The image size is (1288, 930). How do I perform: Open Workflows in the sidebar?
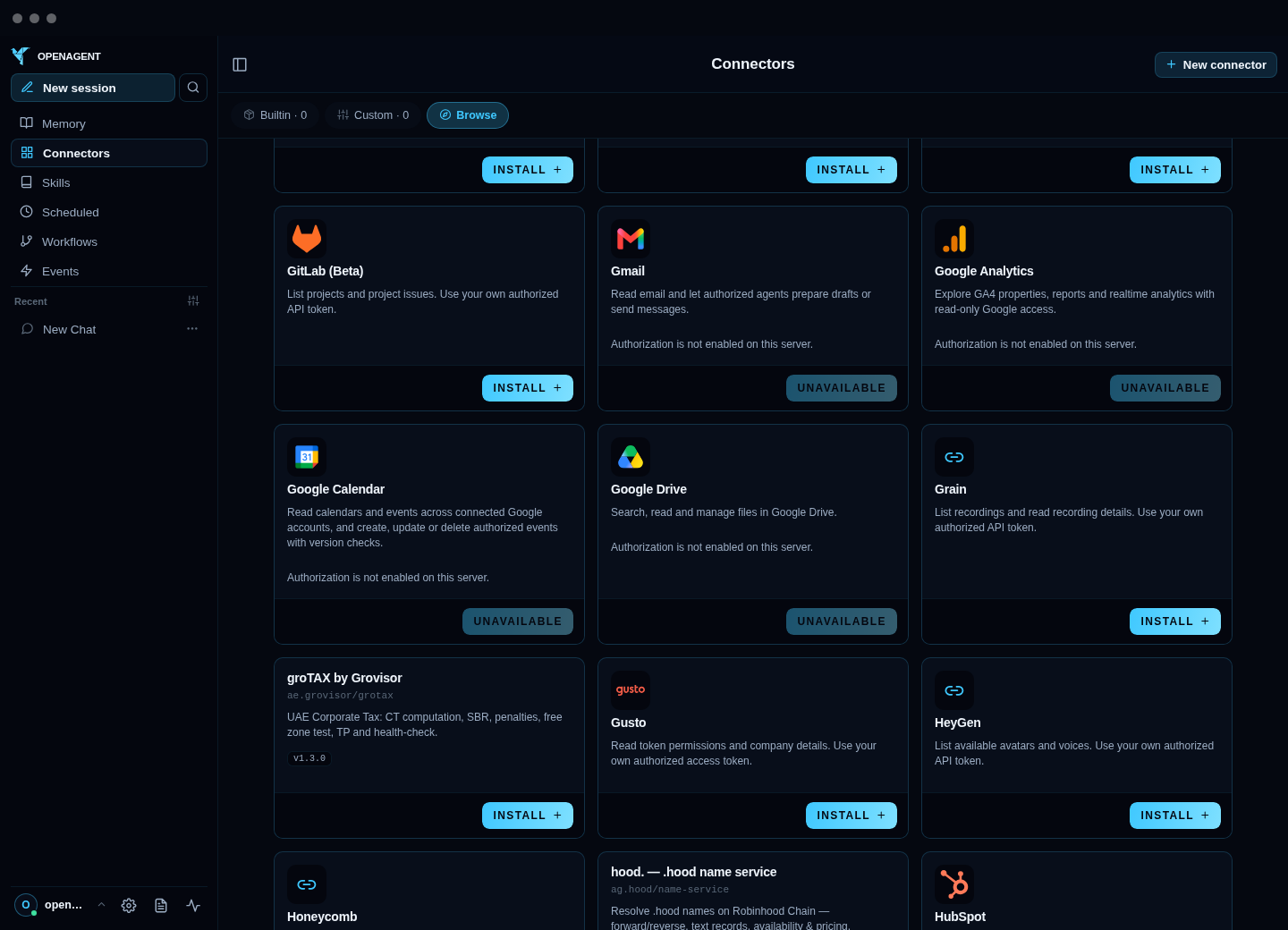pos(109,241)
